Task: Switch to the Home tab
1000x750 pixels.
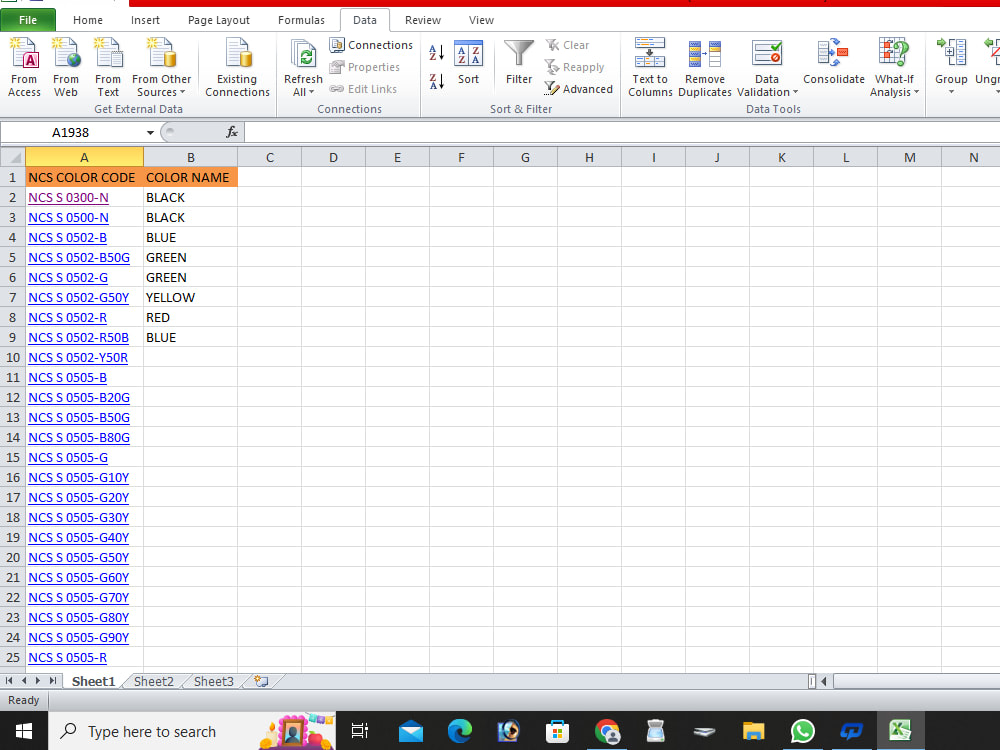Action: tap(87, 20)
